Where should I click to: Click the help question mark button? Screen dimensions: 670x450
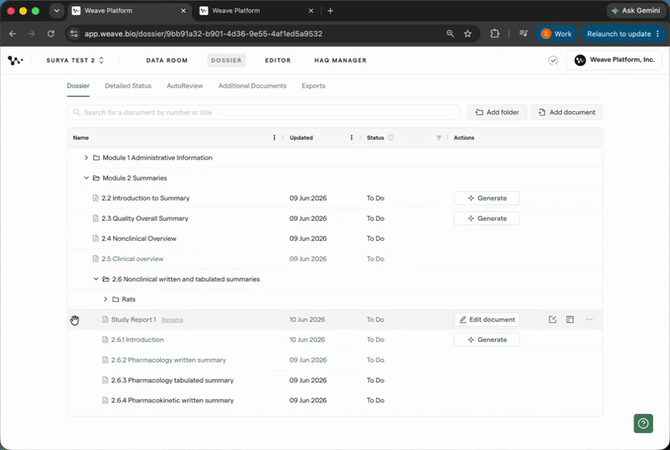pyautogui.click(x=643, y=424)
